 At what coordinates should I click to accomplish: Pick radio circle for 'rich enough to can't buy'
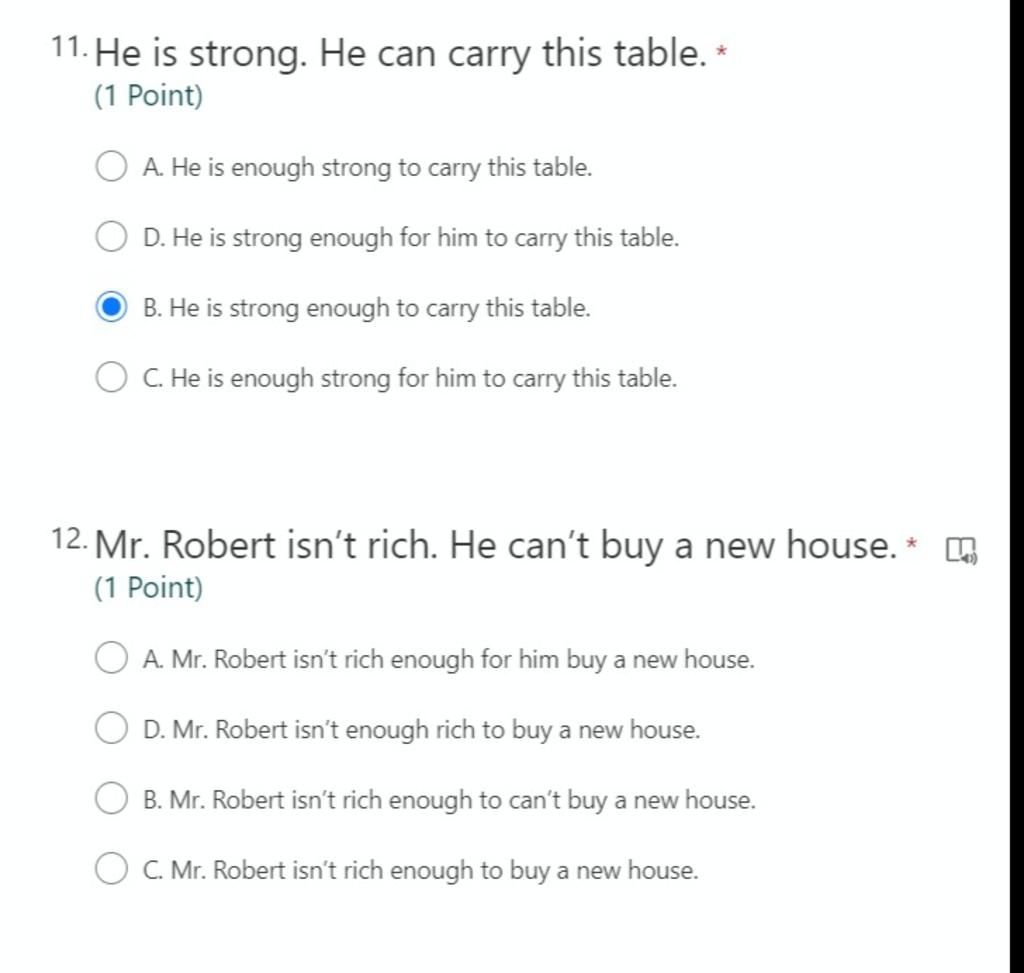(x=111, y=800)
